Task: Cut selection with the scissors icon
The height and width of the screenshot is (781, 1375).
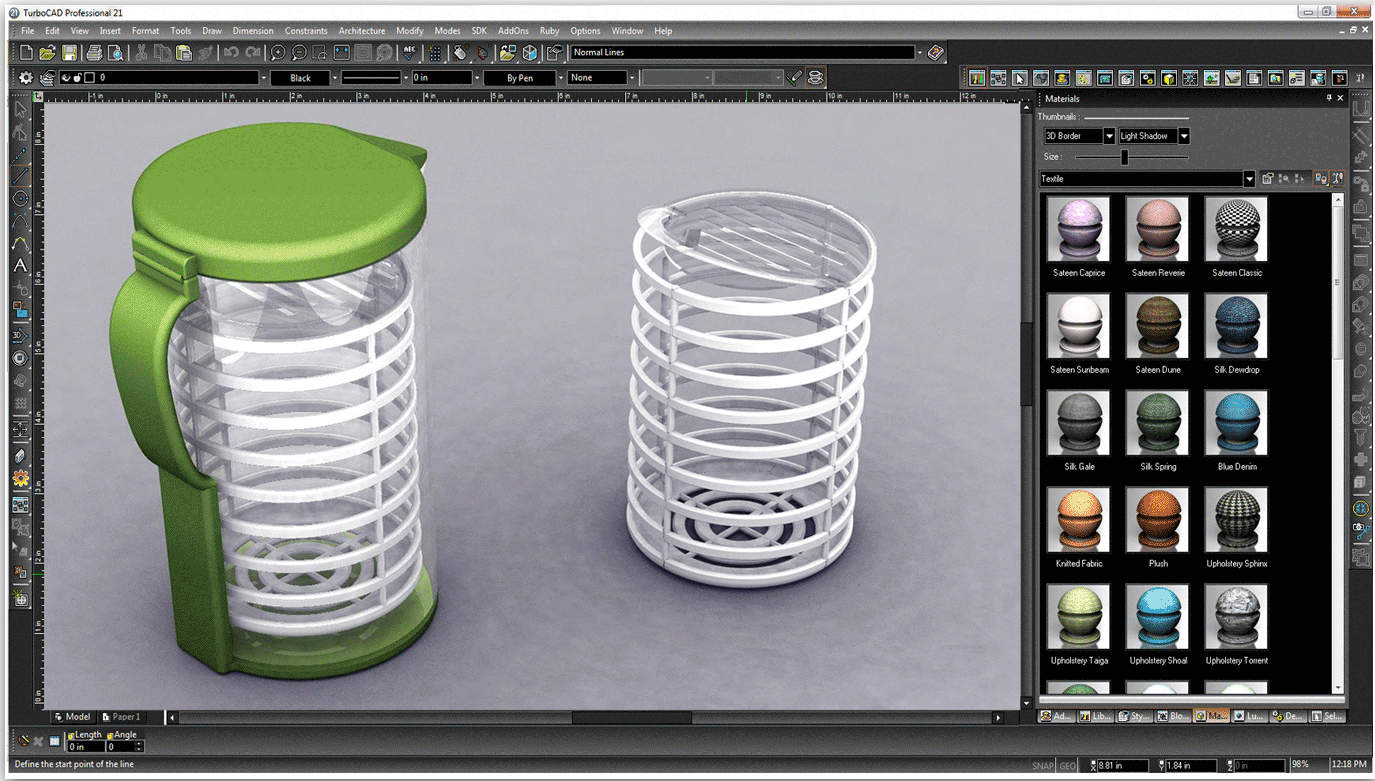Action: [x=141, y=53]
